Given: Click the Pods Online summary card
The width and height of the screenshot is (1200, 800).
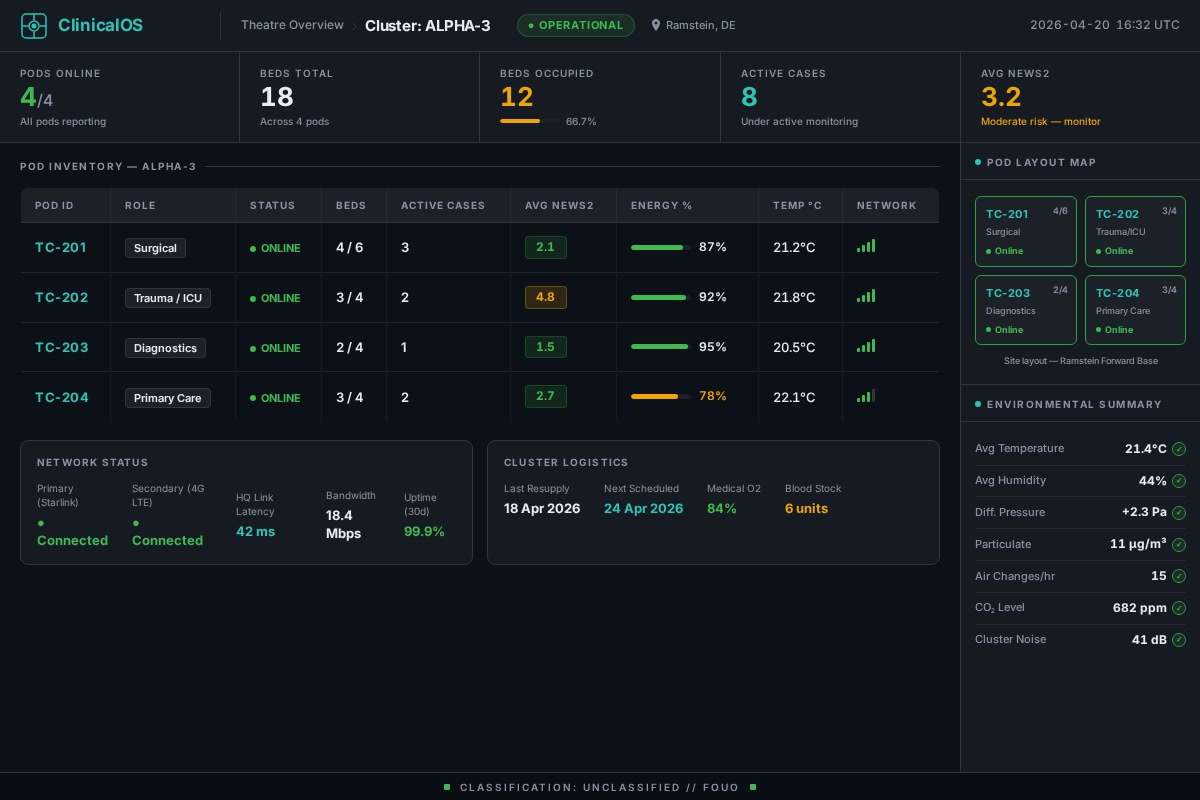Looking at the screenshot, I should [x=120, y=97].
